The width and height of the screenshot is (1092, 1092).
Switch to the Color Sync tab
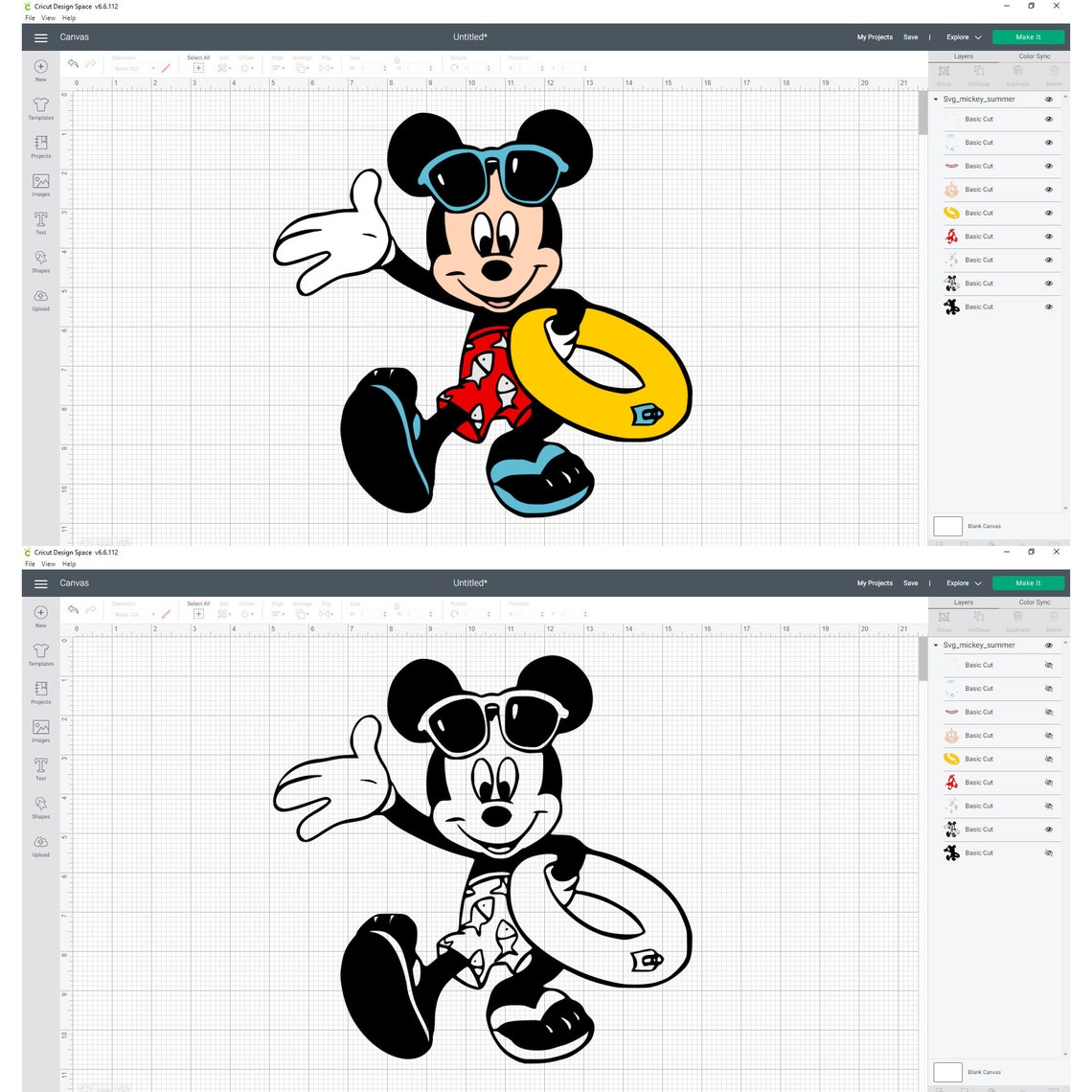pos(1034,56)
